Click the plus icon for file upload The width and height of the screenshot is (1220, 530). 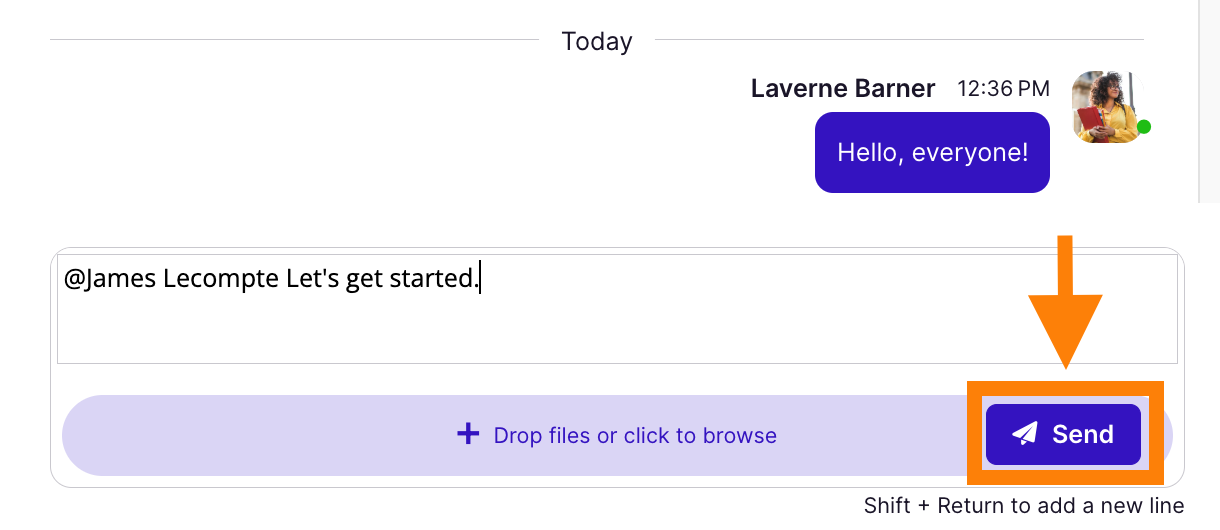point(468,434)
